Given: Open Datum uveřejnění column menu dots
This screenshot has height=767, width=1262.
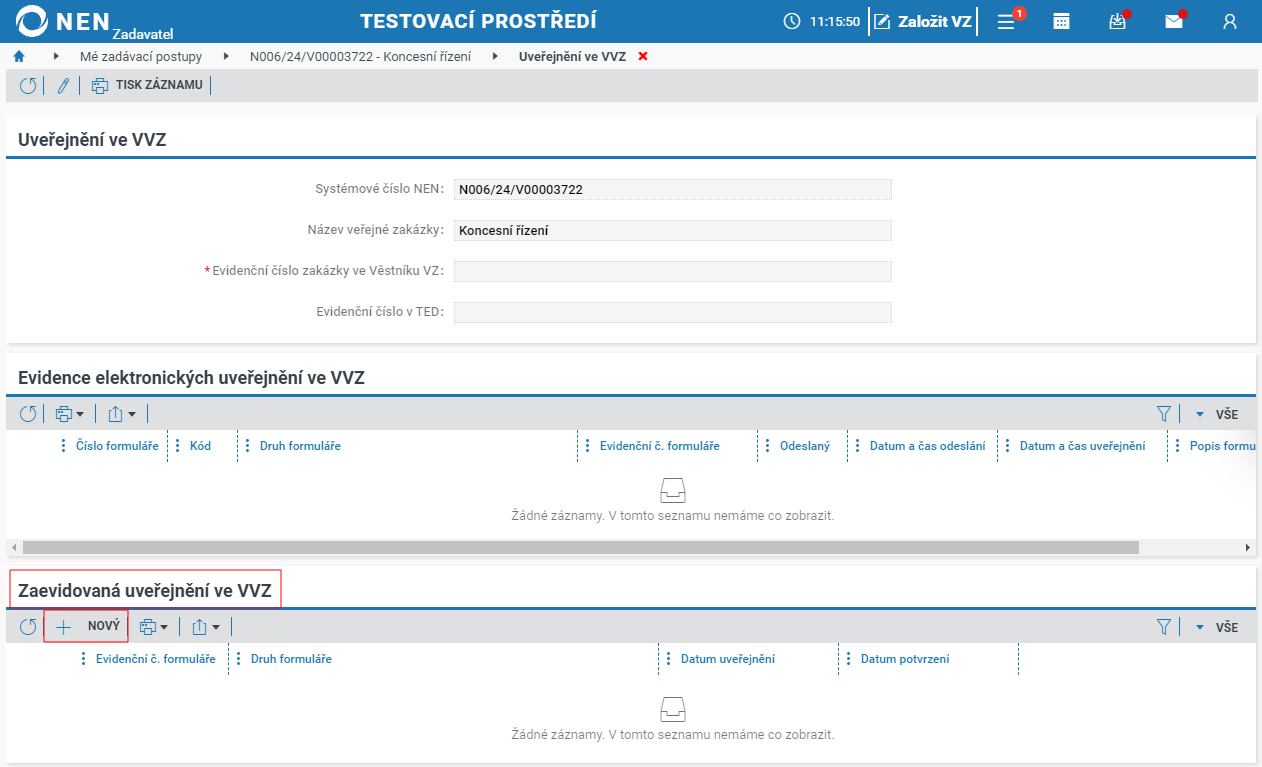Looking at the screenshot, I should click(669, 660).
